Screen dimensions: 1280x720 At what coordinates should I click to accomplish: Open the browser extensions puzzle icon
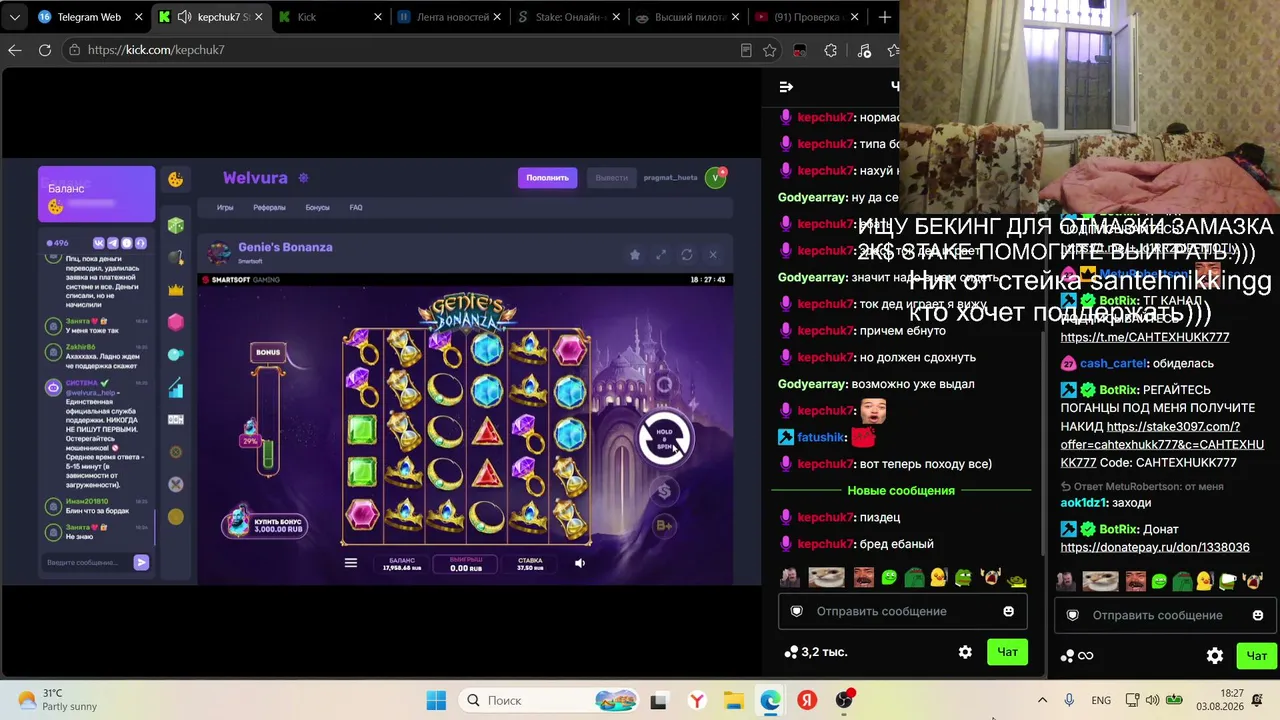point(830,50)
